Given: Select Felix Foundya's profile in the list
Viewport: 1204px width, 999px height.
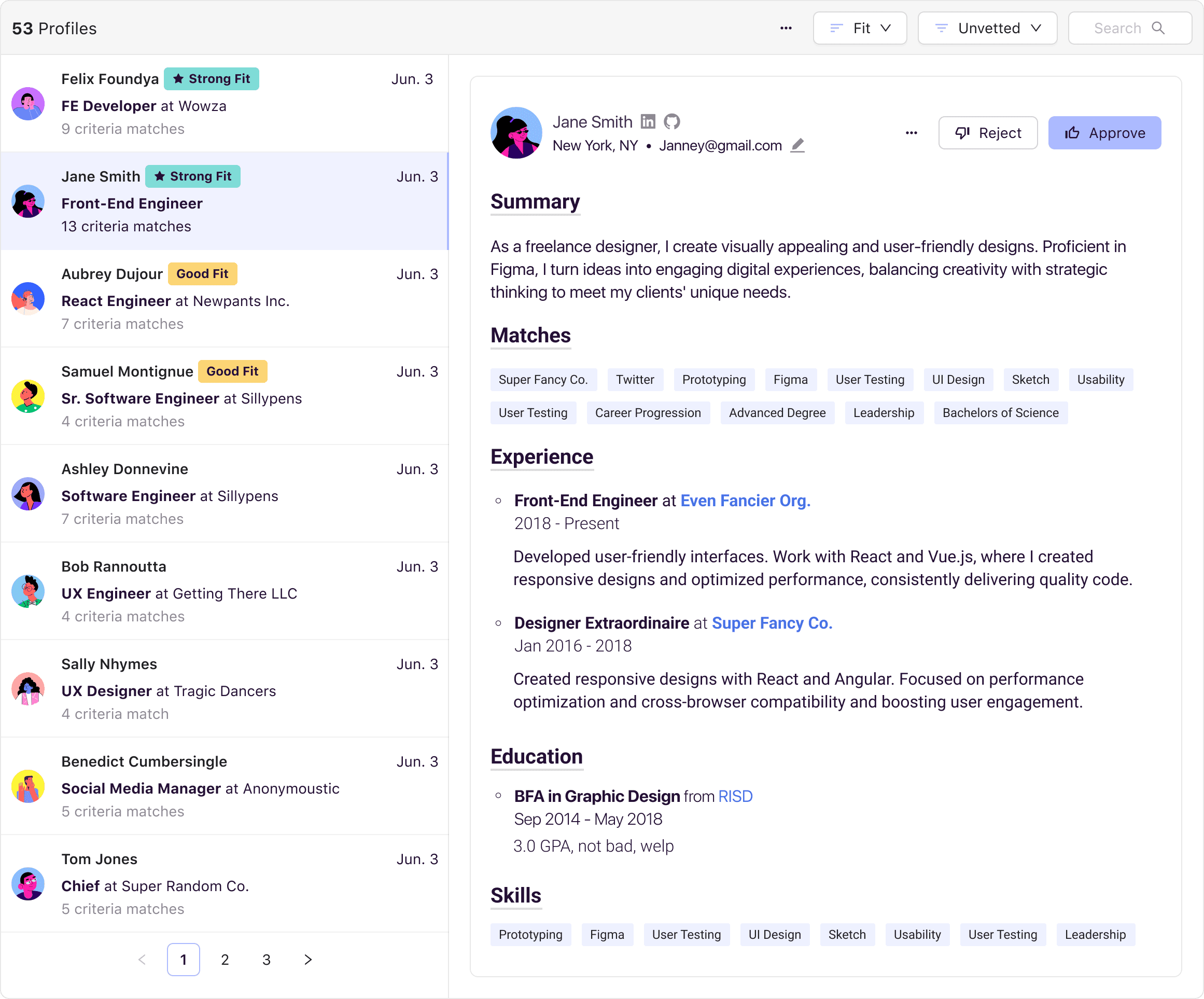Looking at the screenshot, I should coord(223,103).
